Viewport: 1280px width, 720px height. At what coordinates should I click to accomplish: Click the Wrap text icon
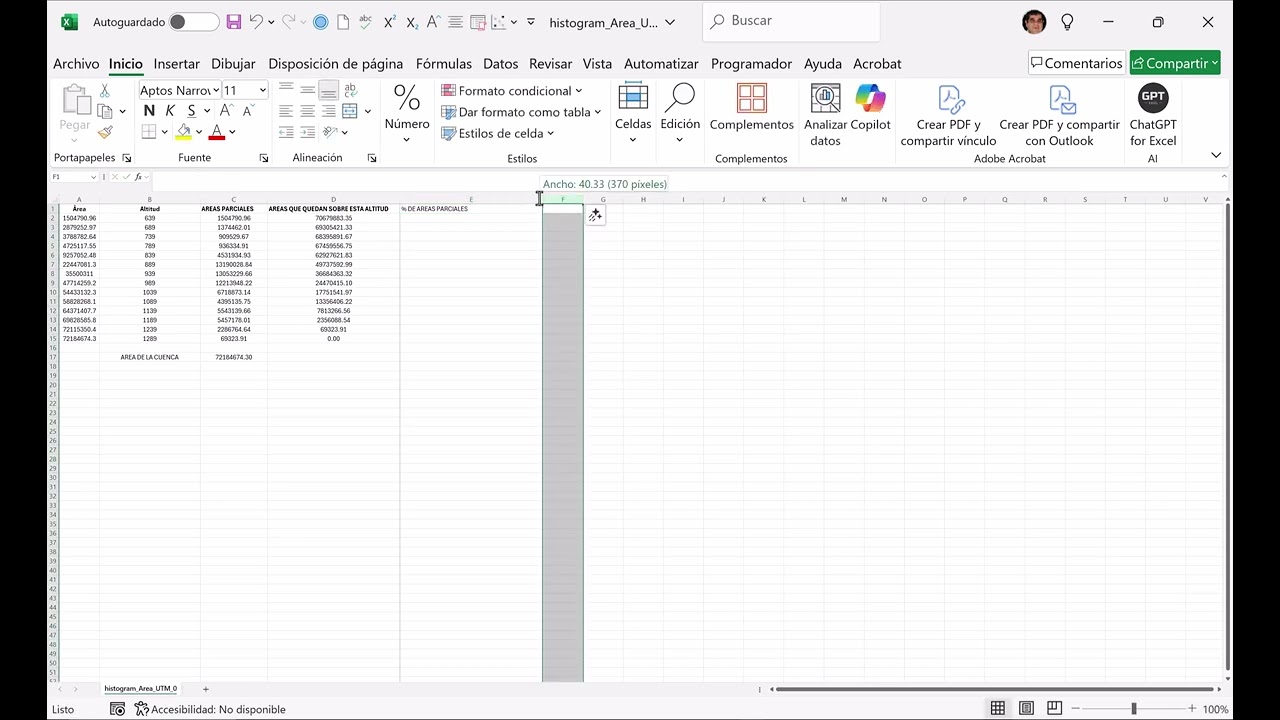[x=350, y=90]
